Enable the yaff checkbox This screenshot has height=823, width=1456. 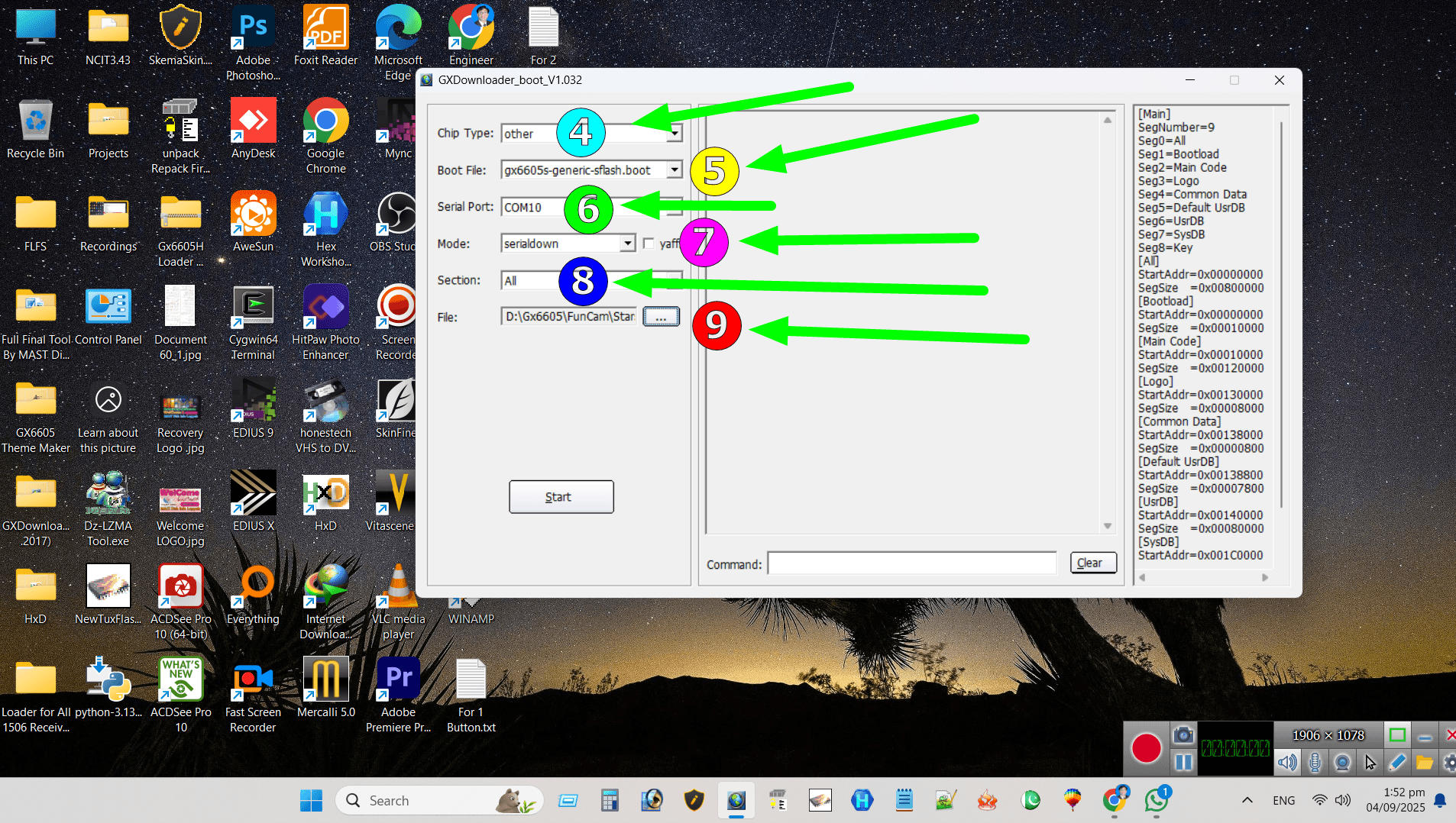(x=648, y=243)
